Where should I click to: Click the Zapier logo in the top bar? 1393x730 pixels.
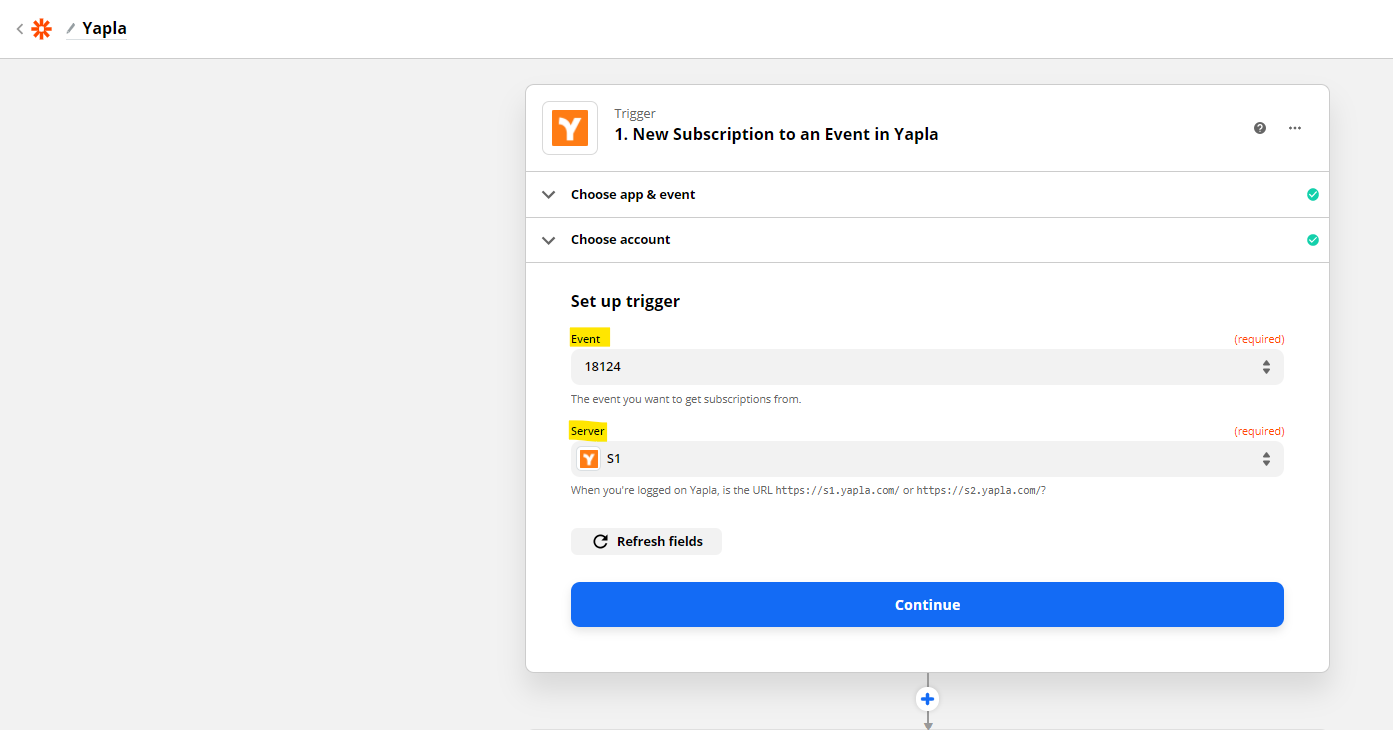click(40, 28)
